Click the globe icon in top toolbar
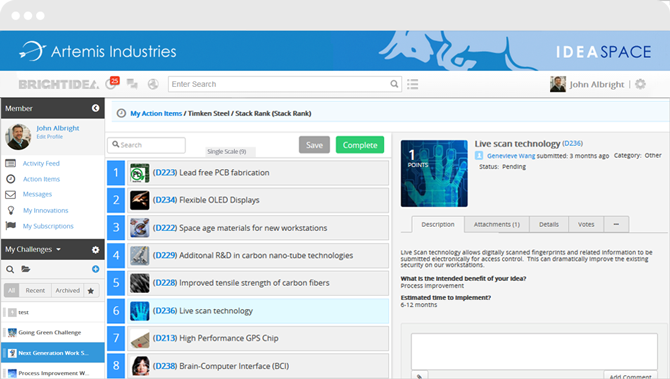 (x=153, y=84)
